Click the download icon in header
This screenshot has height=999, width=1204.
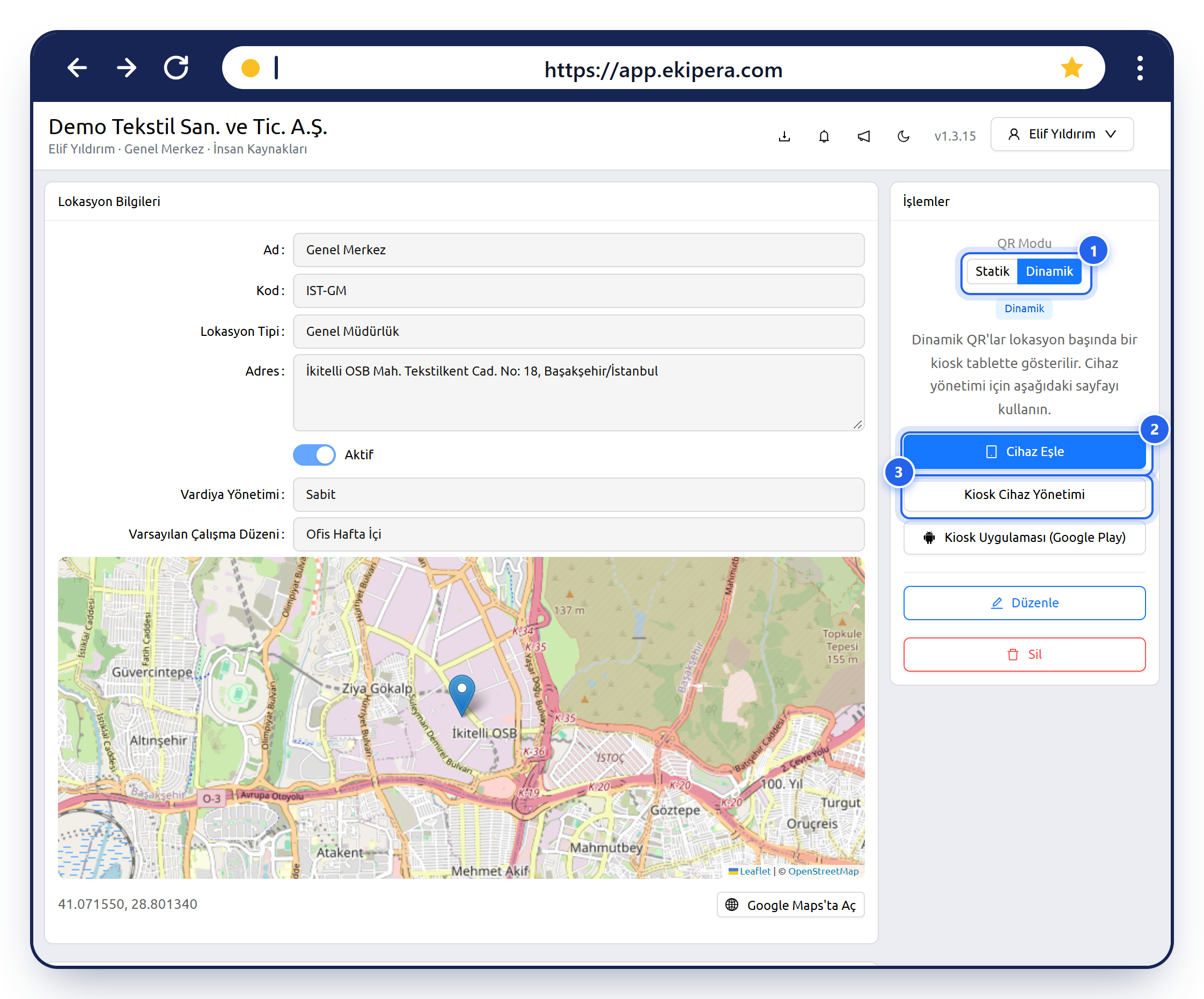[784, 136]
